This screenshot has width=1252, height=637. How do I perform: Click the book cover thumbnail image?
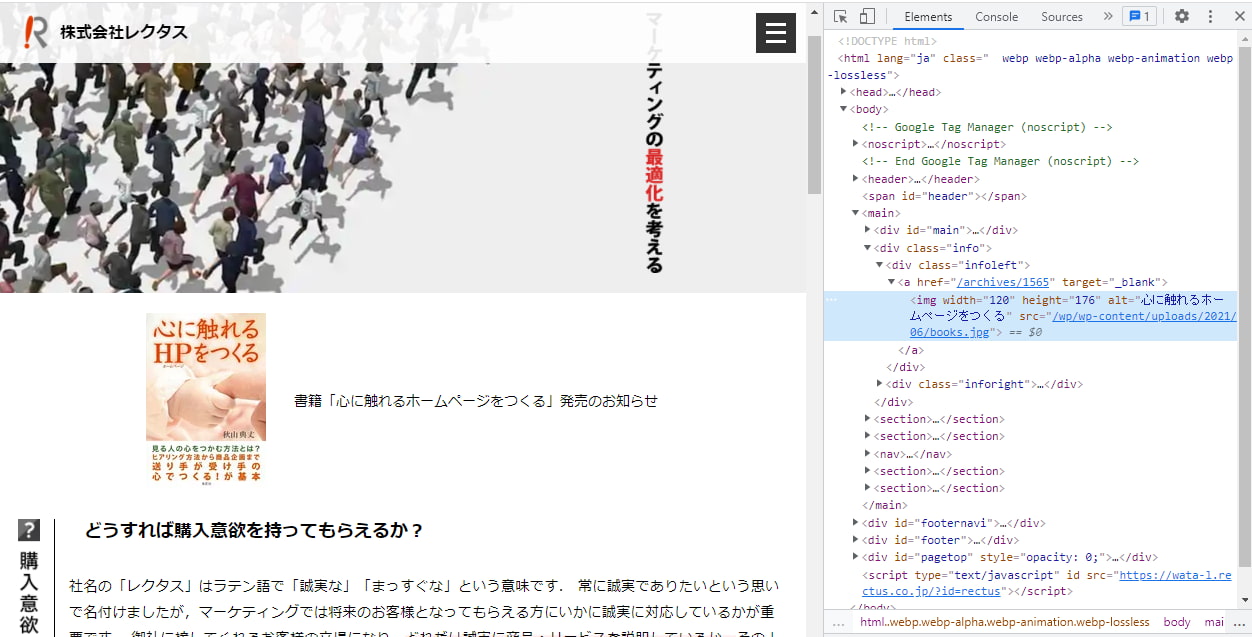206,398
